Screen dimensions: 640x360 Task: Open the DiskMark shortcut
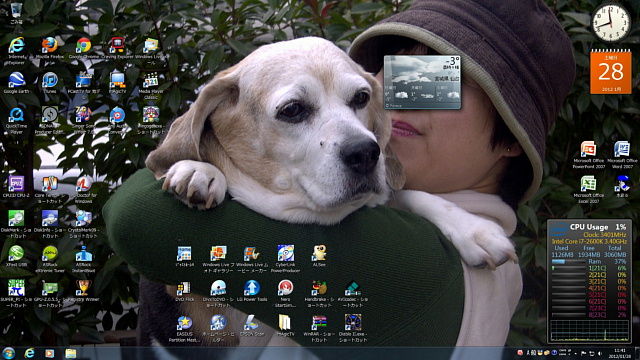[x=16, y=224]
